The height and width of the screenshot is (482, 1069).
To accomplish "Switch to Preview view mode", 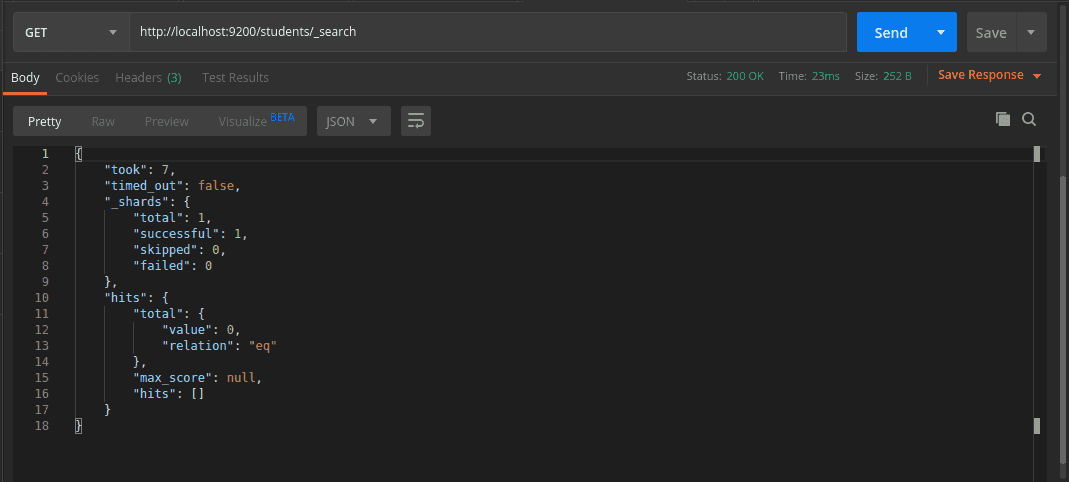I will 167,121.
